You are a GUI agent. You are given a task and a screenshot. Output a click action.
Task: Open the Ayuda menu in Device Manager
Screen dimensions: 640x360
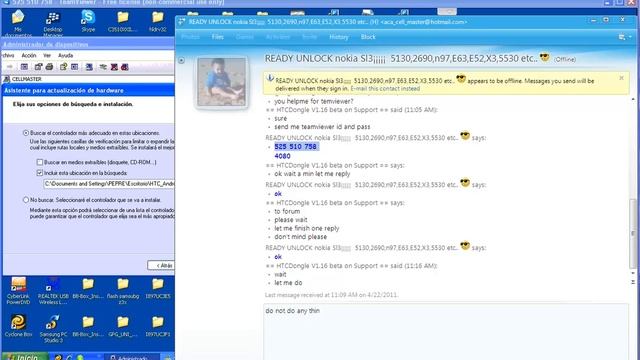tap(65, 56)
